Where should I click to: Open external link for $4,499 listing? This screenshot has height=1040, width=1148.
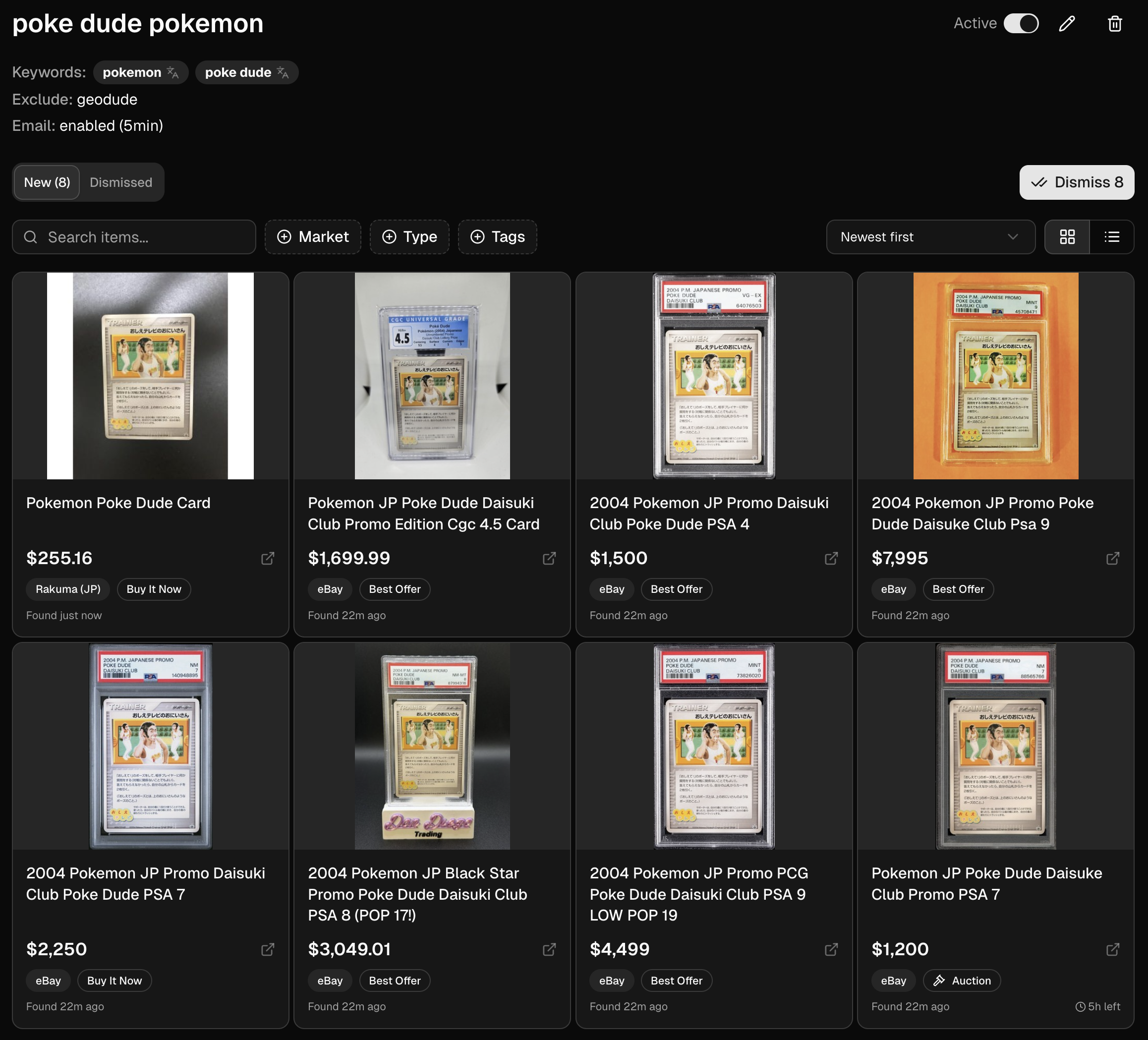[831, 949]
